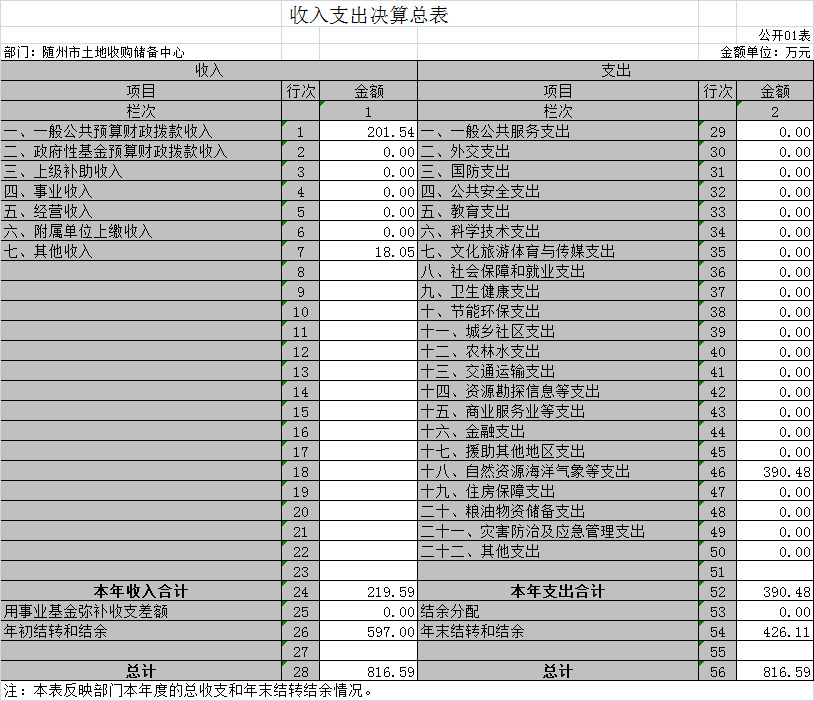Select the 其他收入 cell
The image size is (814, 701).
coord(141,251)
